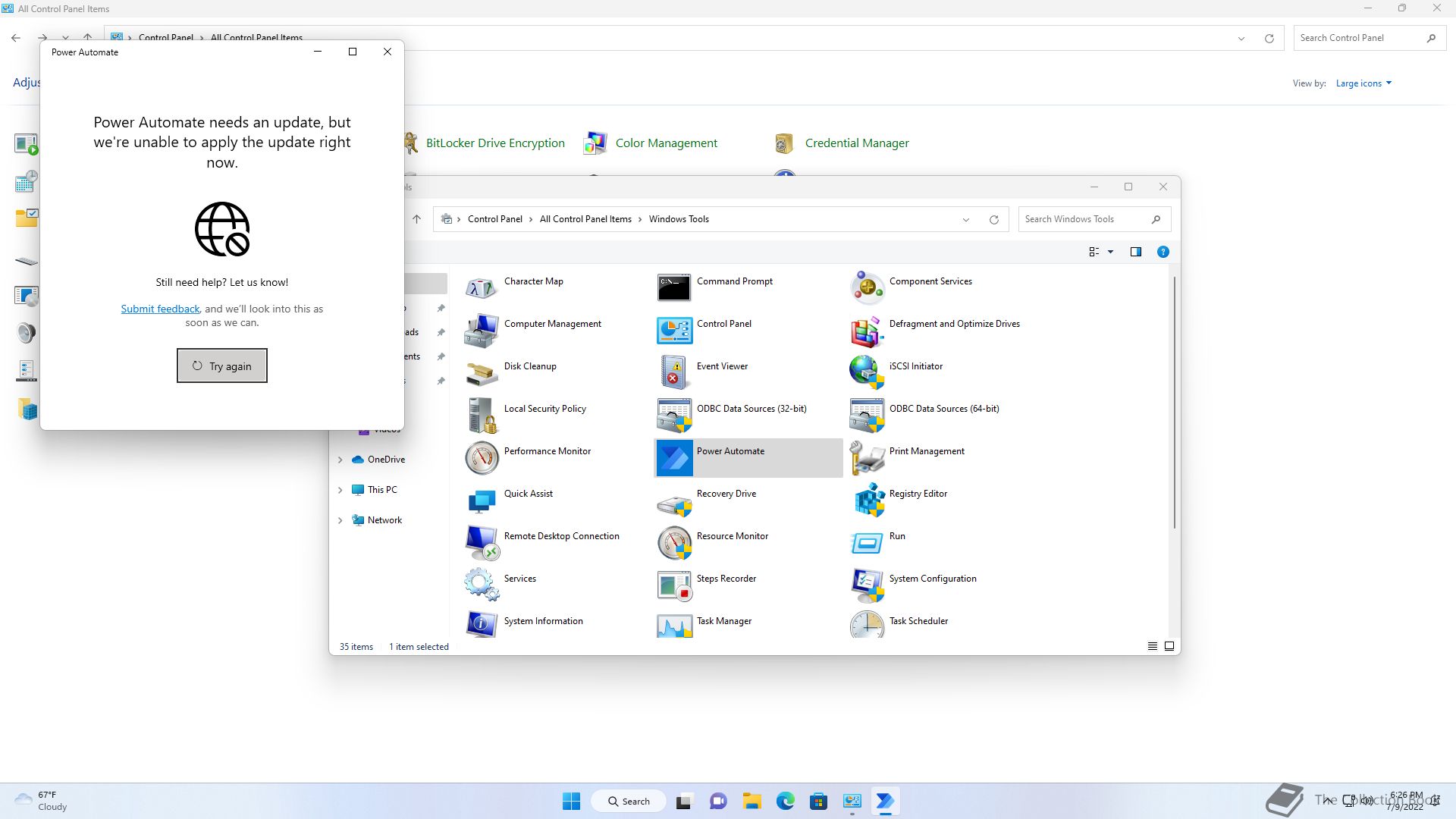1456x819 pixels.
Task: Switch to large thumbnails view in status bar
Action: pyautogui.click(x=1169, y=646)
